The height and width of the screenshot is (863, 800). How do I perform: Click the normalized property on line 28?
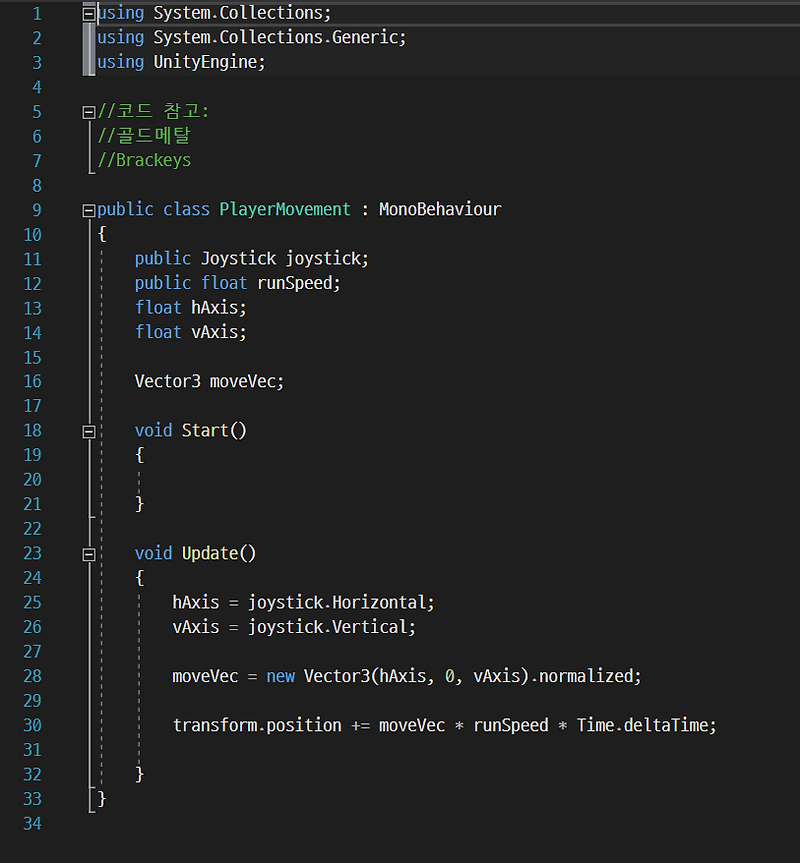(588, 676)
